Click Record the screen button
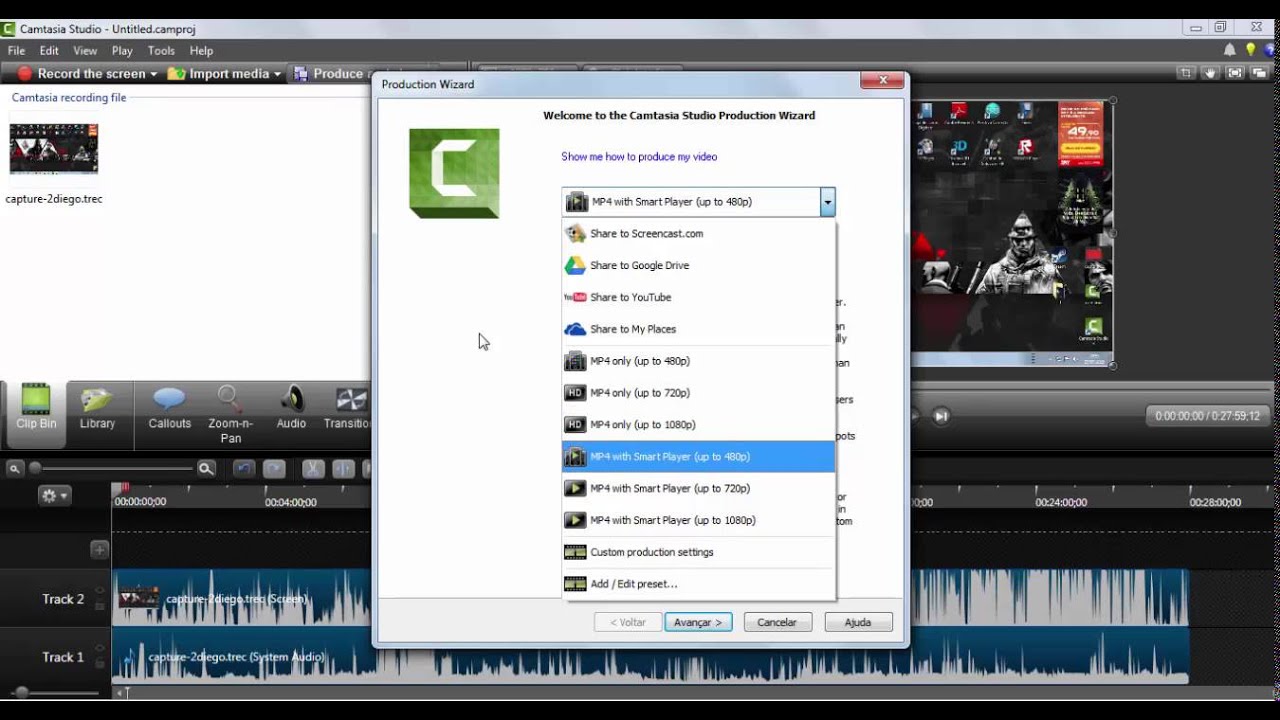The width and height of the screenshot is (1280, 720). (81, 73)
